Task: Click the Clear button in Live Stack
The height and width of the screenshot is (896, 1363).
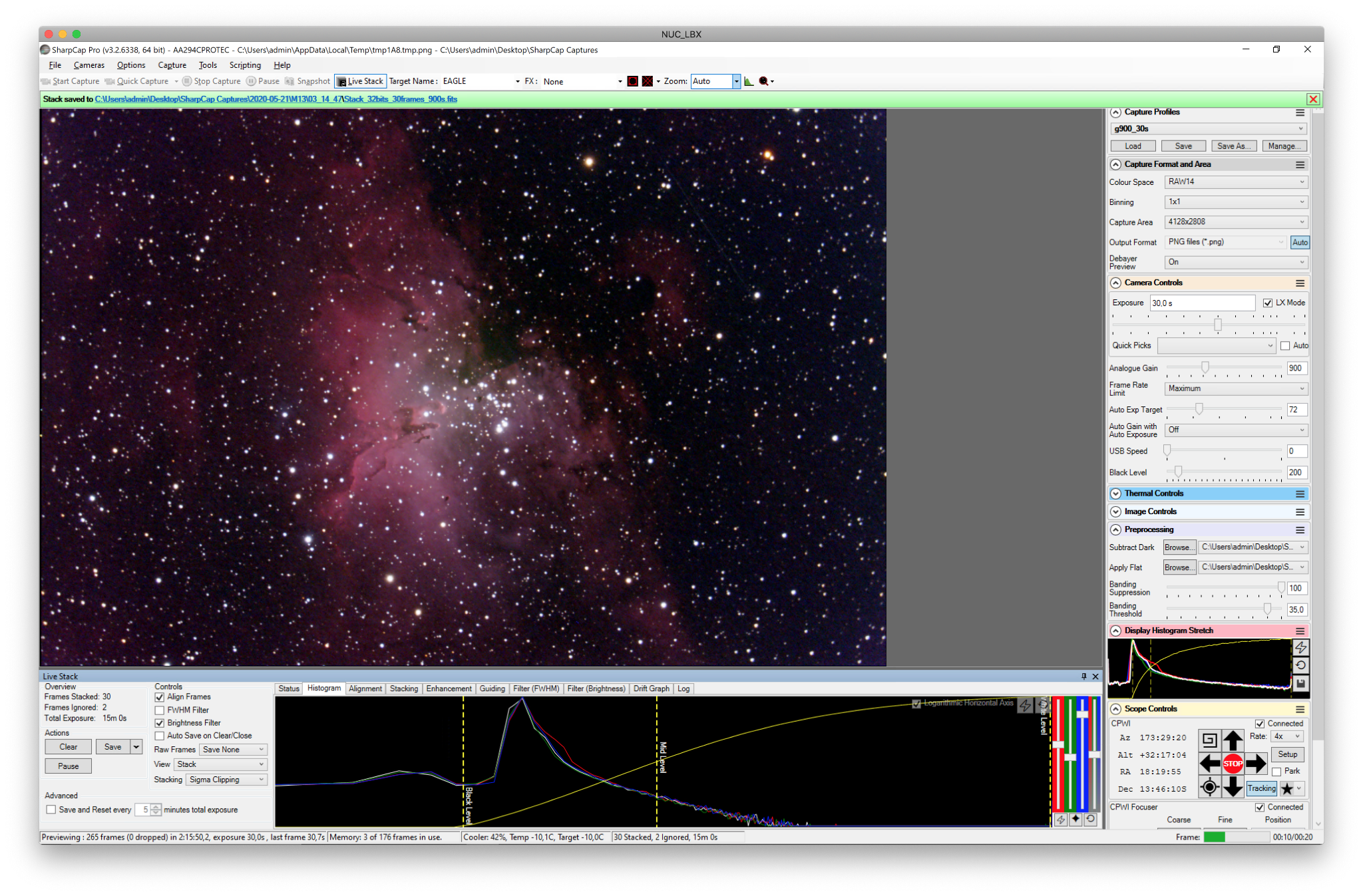Action: 68,747
